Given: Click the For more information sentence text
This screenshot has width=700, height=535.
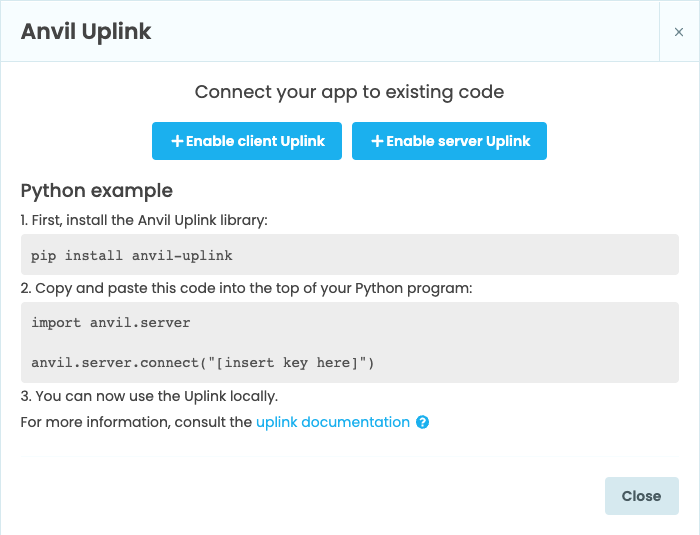Looking at the screenshot, I should (x=136, y=422).
